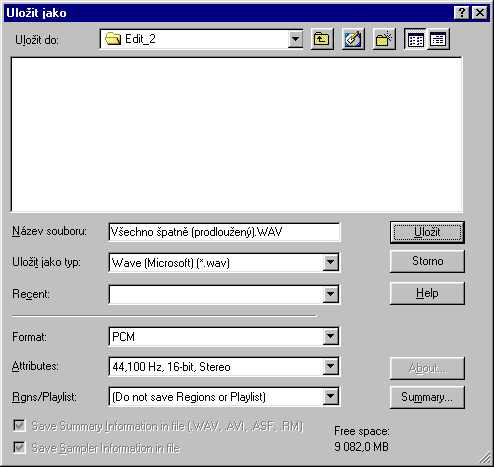This screenshot has height=467, width=494.
Task: Switch to details view
Action: (438, 39)
